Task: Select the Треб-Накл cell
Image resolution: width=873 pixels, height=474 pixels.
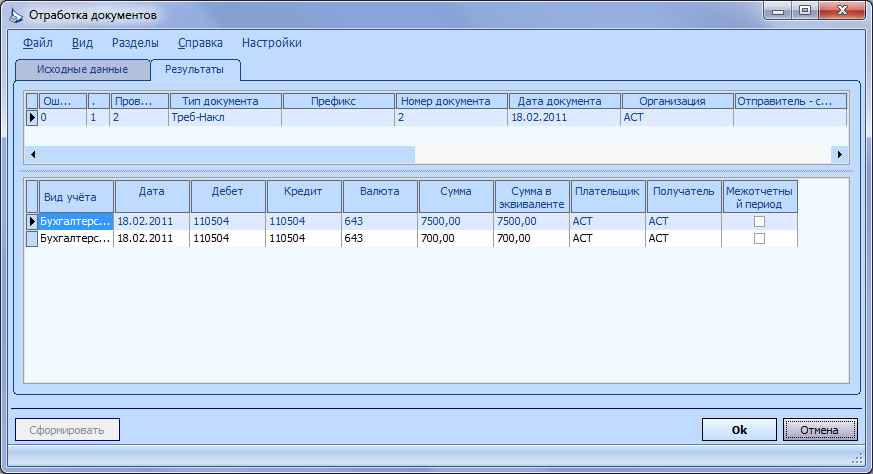Action: tap(225, 118)
